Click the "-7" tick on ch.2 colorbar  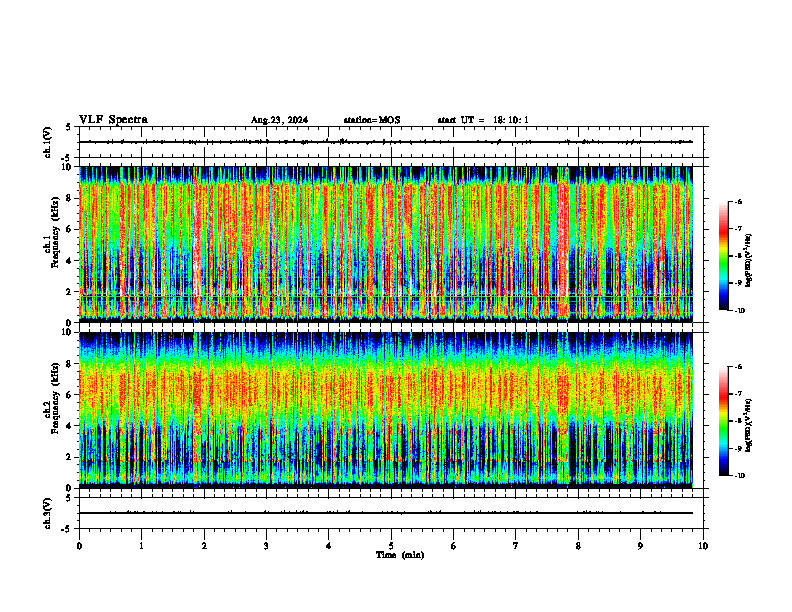point(738,394)
